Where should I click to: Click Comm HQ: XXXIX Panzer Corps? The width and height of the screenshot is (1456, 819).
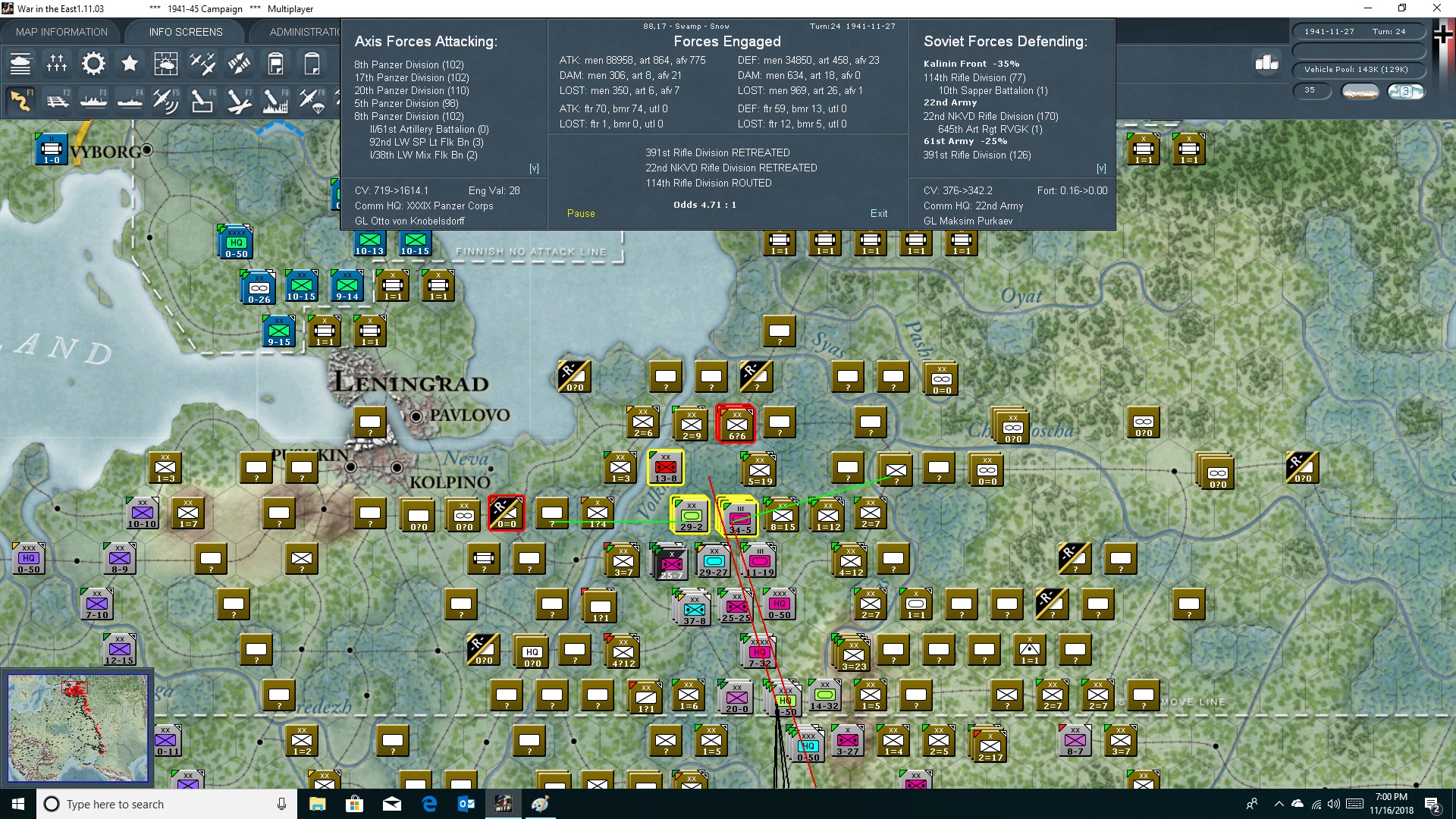(424, 206)
